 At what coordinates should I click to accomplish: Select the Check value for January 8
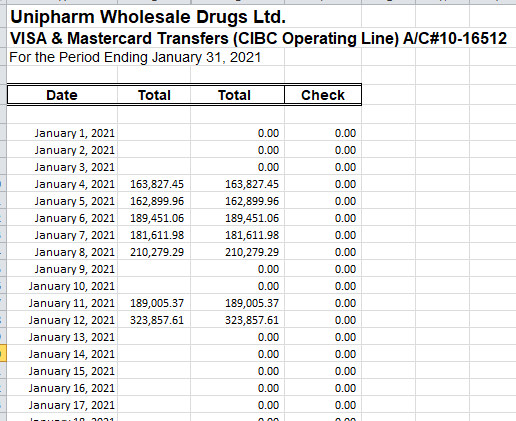click(345, 252)
